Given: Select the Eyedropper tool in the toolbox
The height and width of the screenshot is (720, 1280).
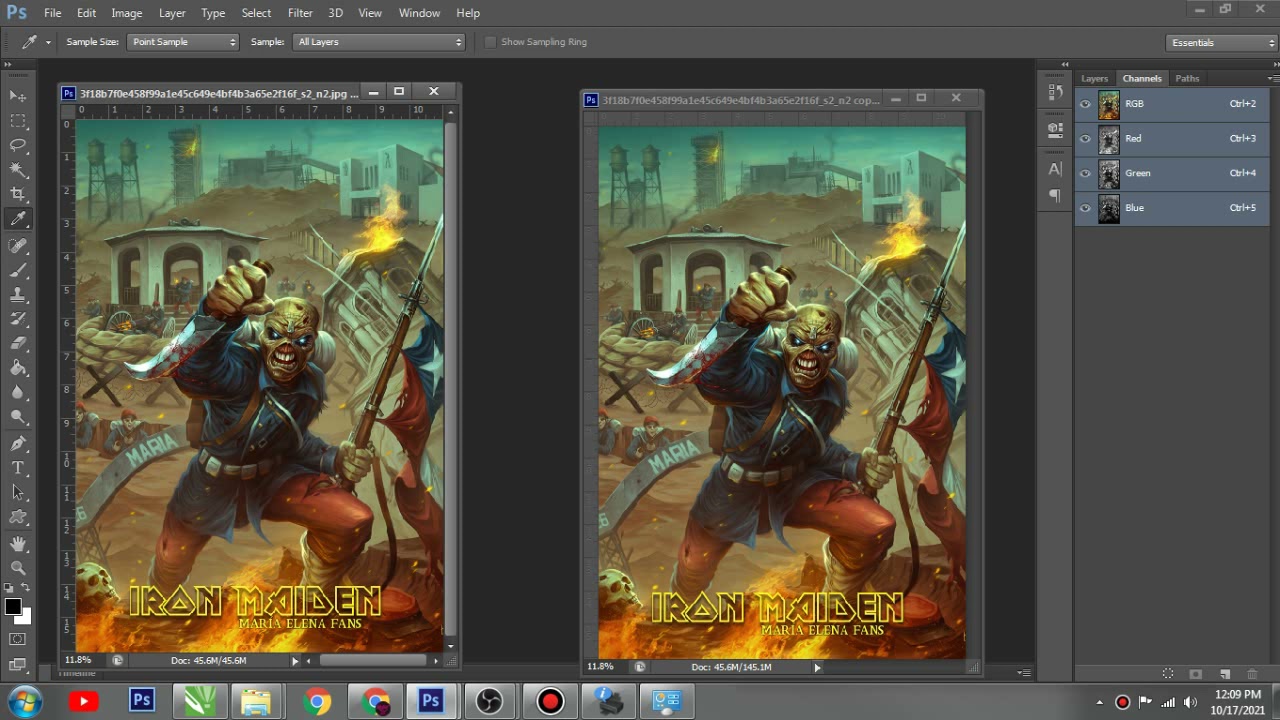Looking at the screenshot, I should tap(18, 219).
